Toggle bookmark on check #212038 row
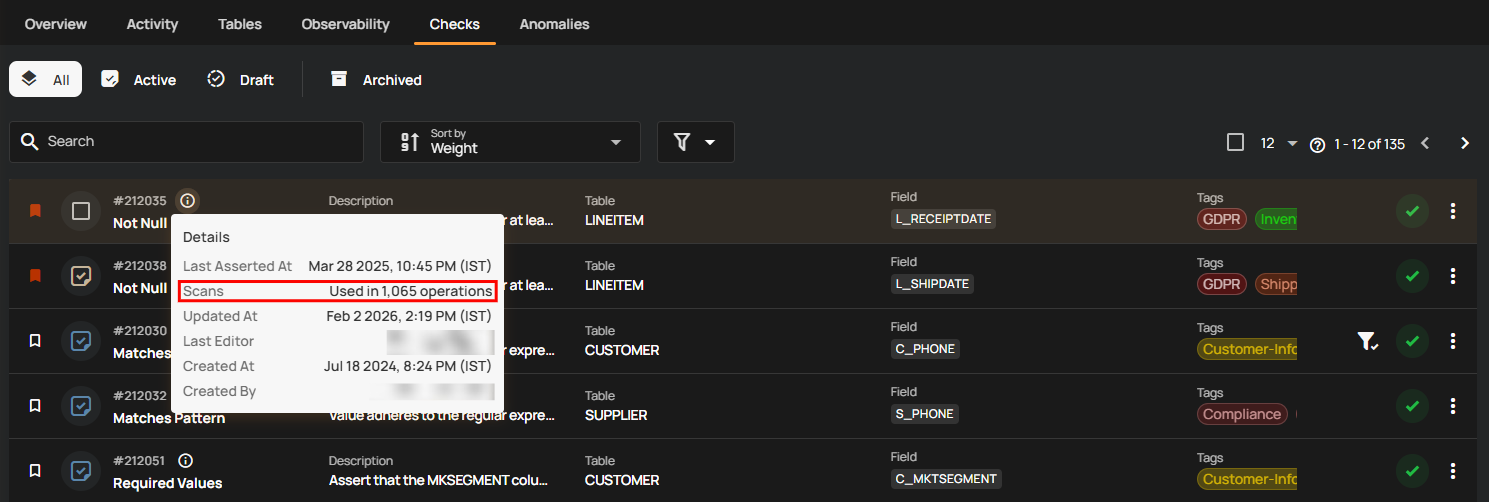Screen dimensions: 1489x502 click(x=35, y=275)
